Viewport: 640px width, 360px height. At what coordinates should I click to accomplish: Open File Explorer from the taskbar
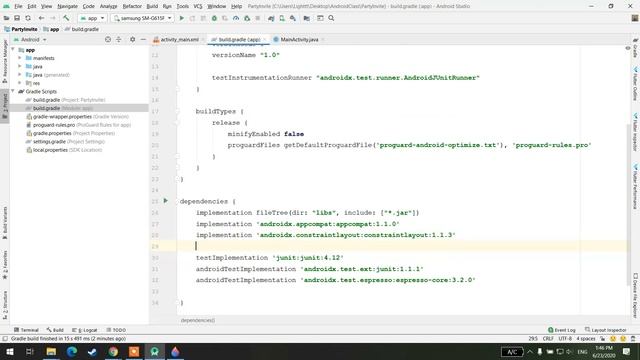pyautogui.click(x=51, y=351)
